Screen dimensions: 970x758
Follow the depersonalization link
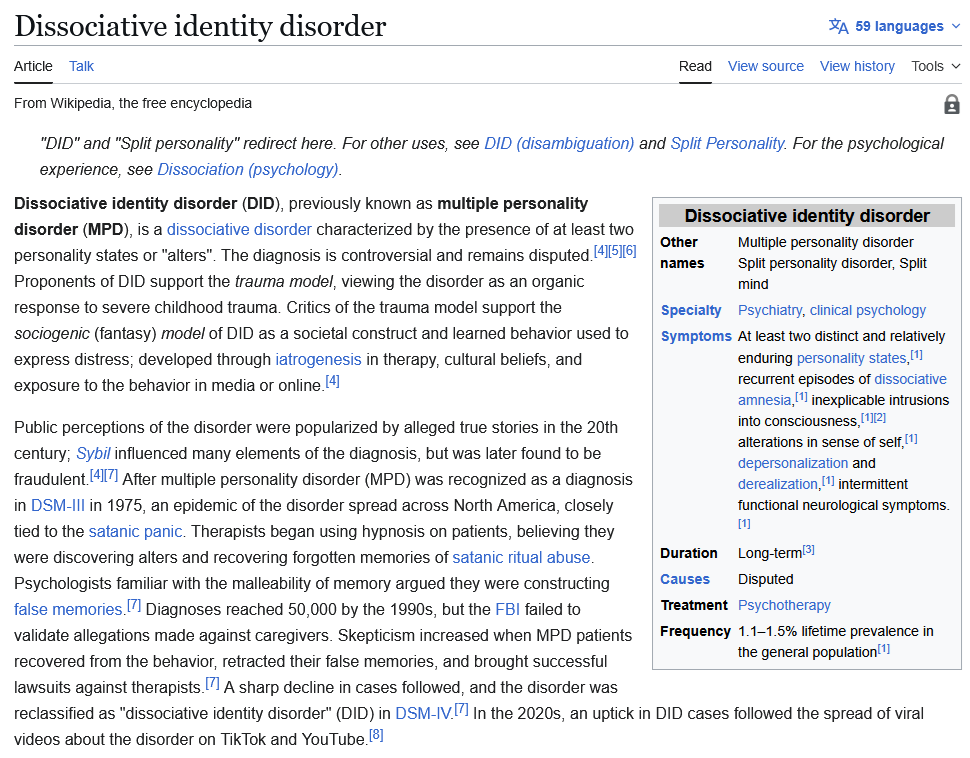click(793, 463)
